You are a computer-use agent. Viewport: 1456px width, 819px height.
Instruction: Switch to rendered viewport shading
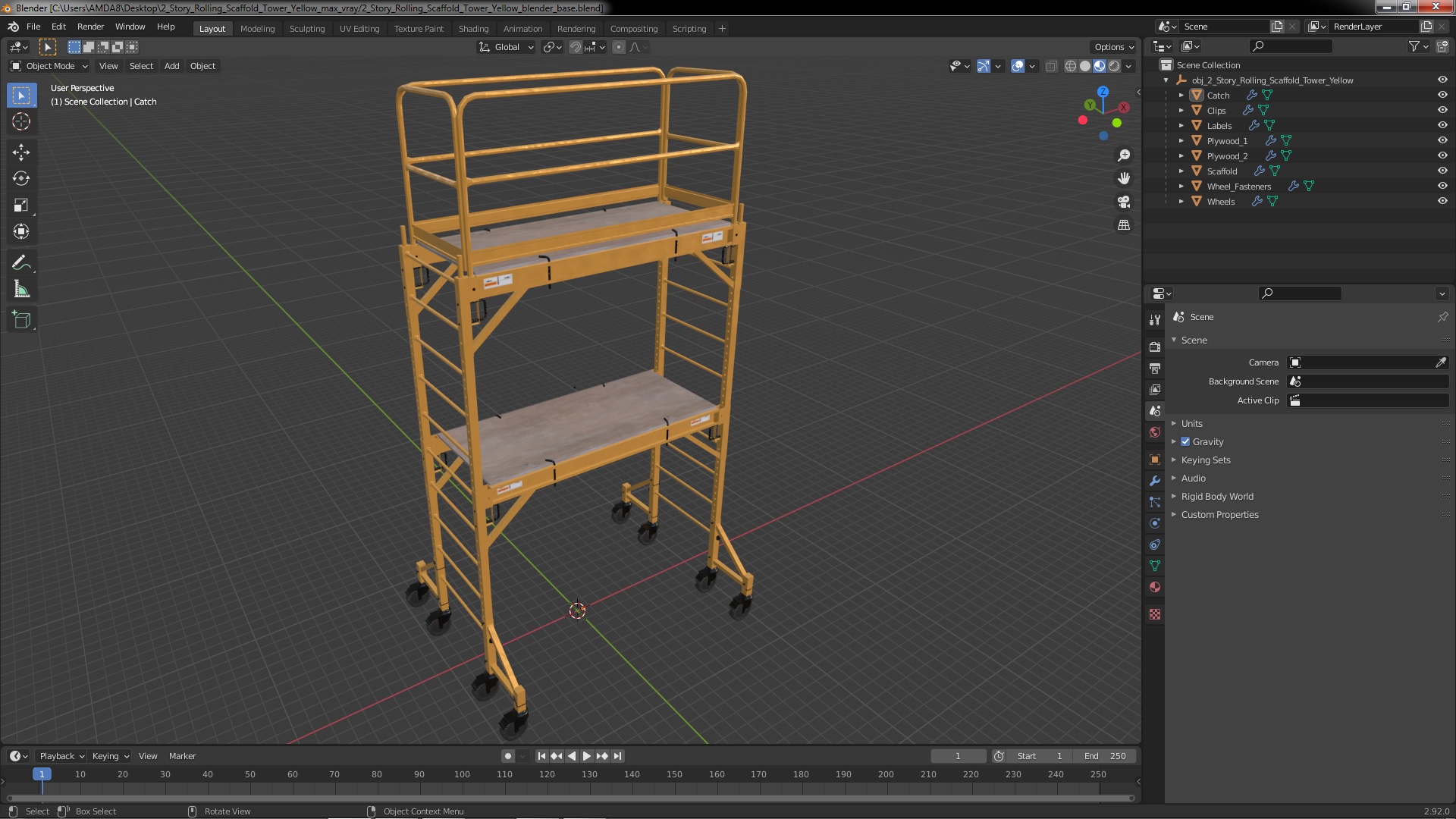(1114, 66)
